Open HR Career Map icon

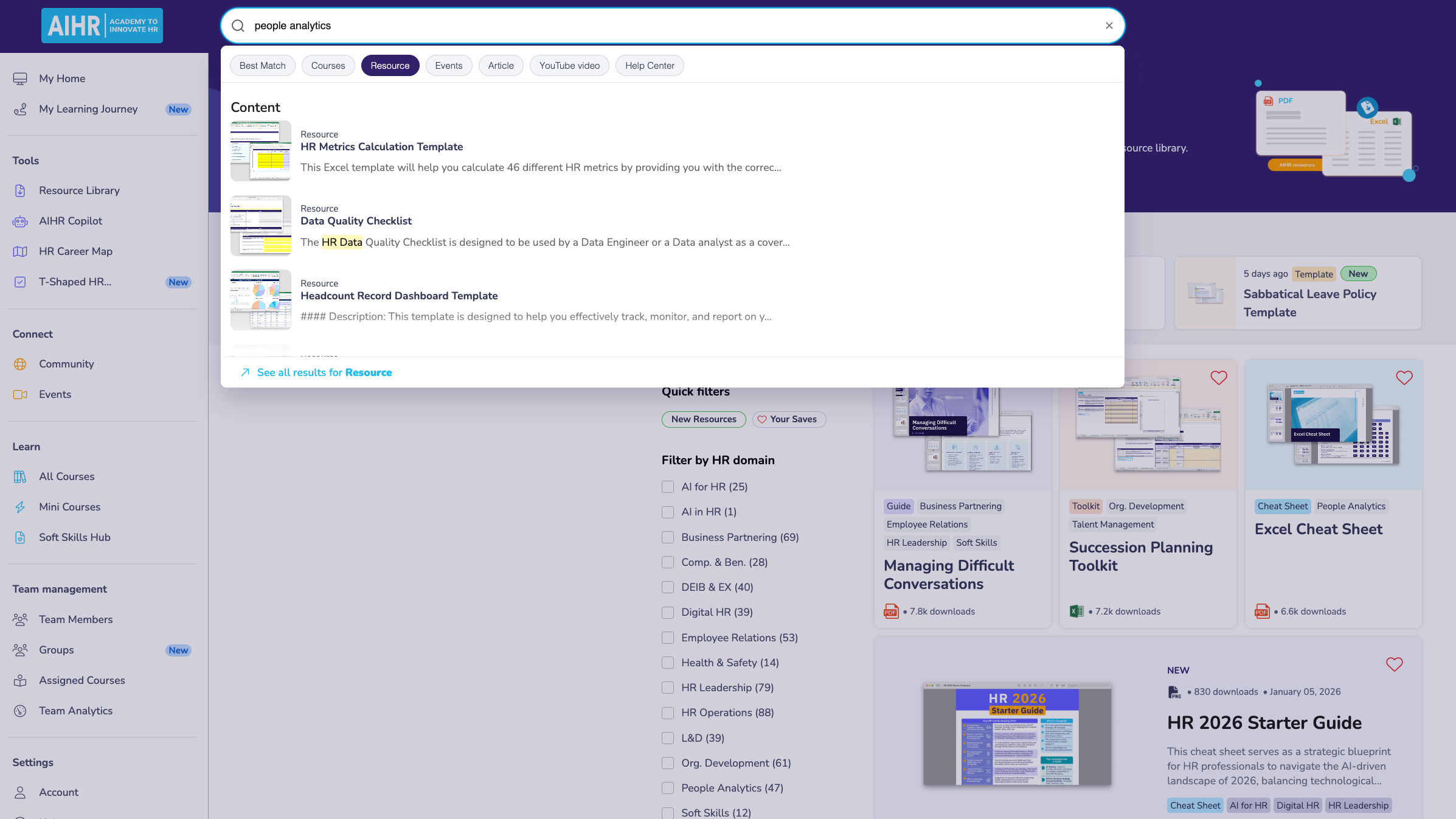point(20,251)
